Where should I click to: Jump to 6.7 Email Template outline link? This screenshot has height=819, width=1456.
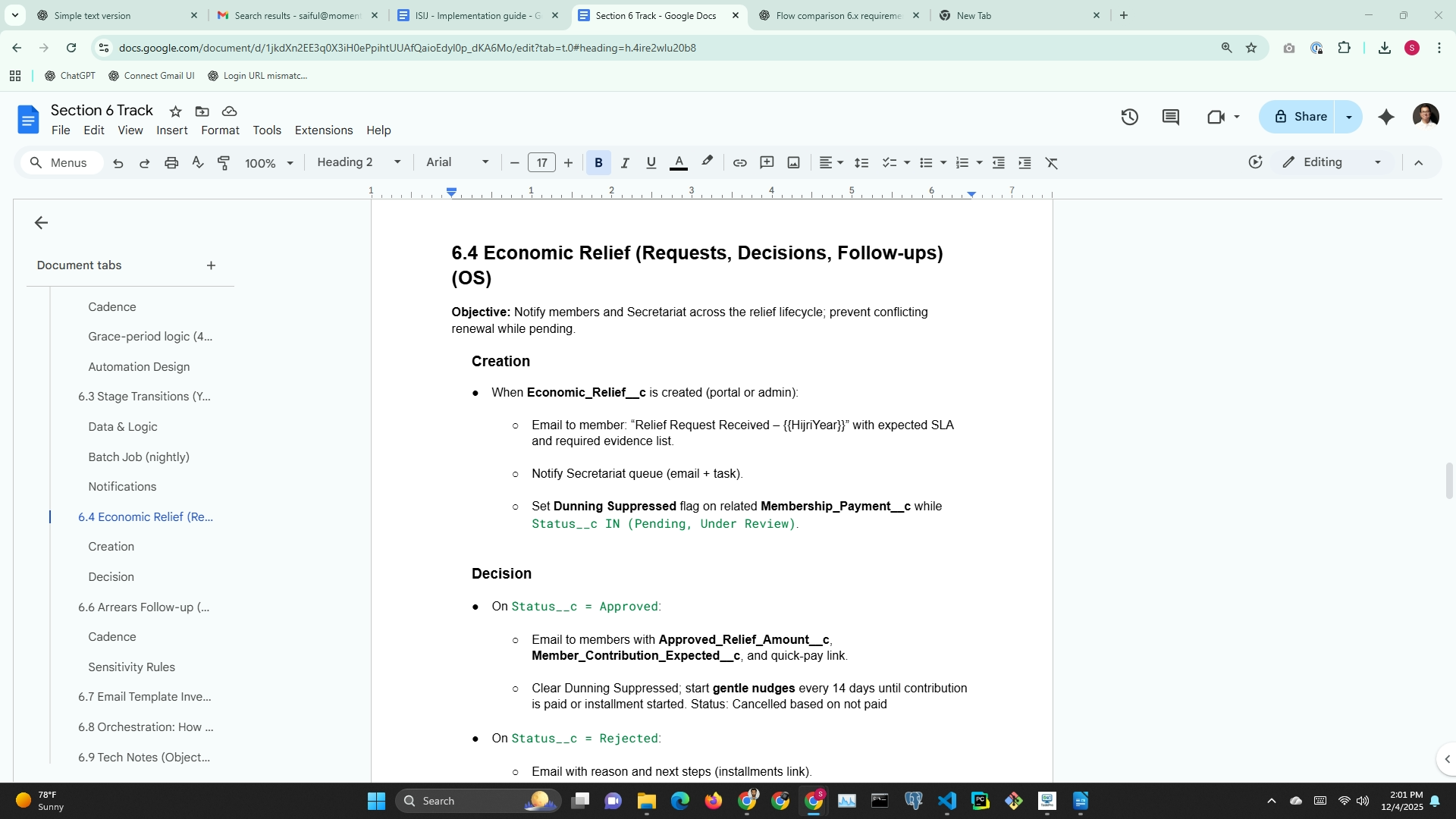point(144,697)
